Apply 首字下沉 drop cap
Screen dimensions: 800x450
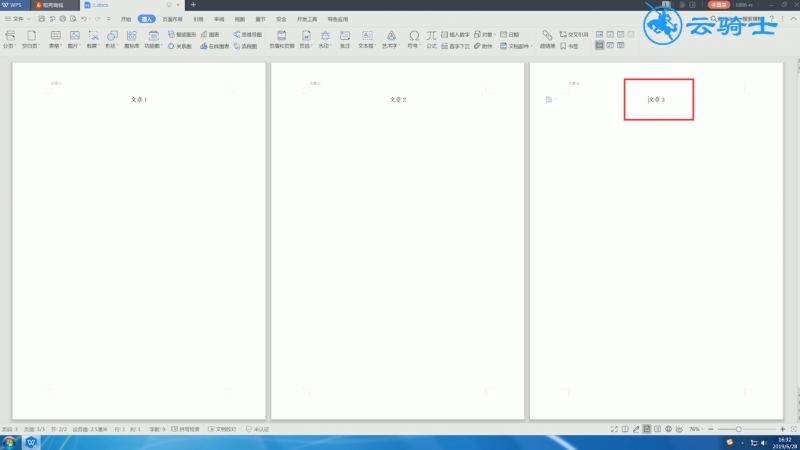point(455,46)
